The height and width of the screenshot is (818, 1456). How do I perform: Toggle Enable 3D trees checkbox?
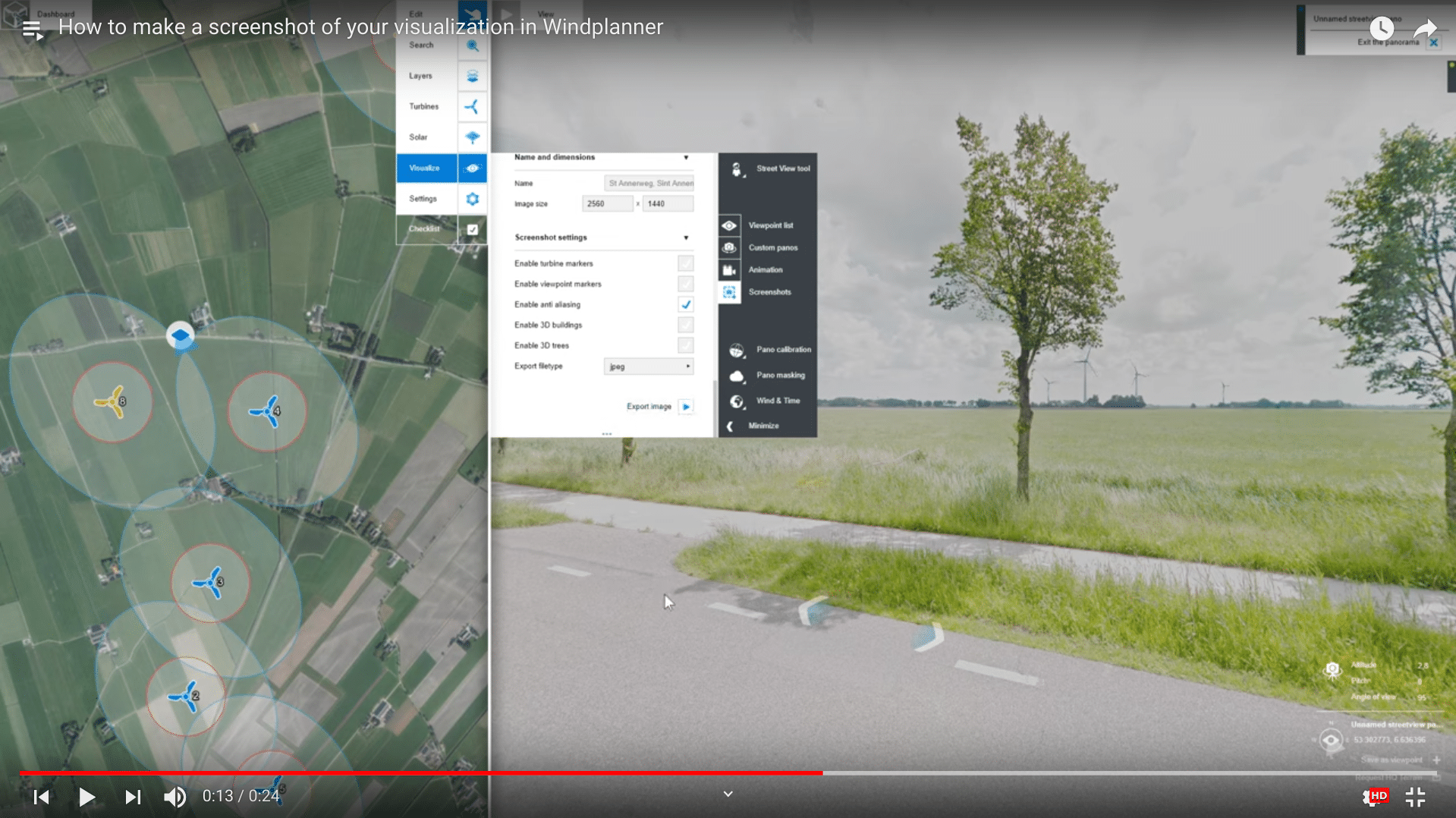[x=686, y=345]
